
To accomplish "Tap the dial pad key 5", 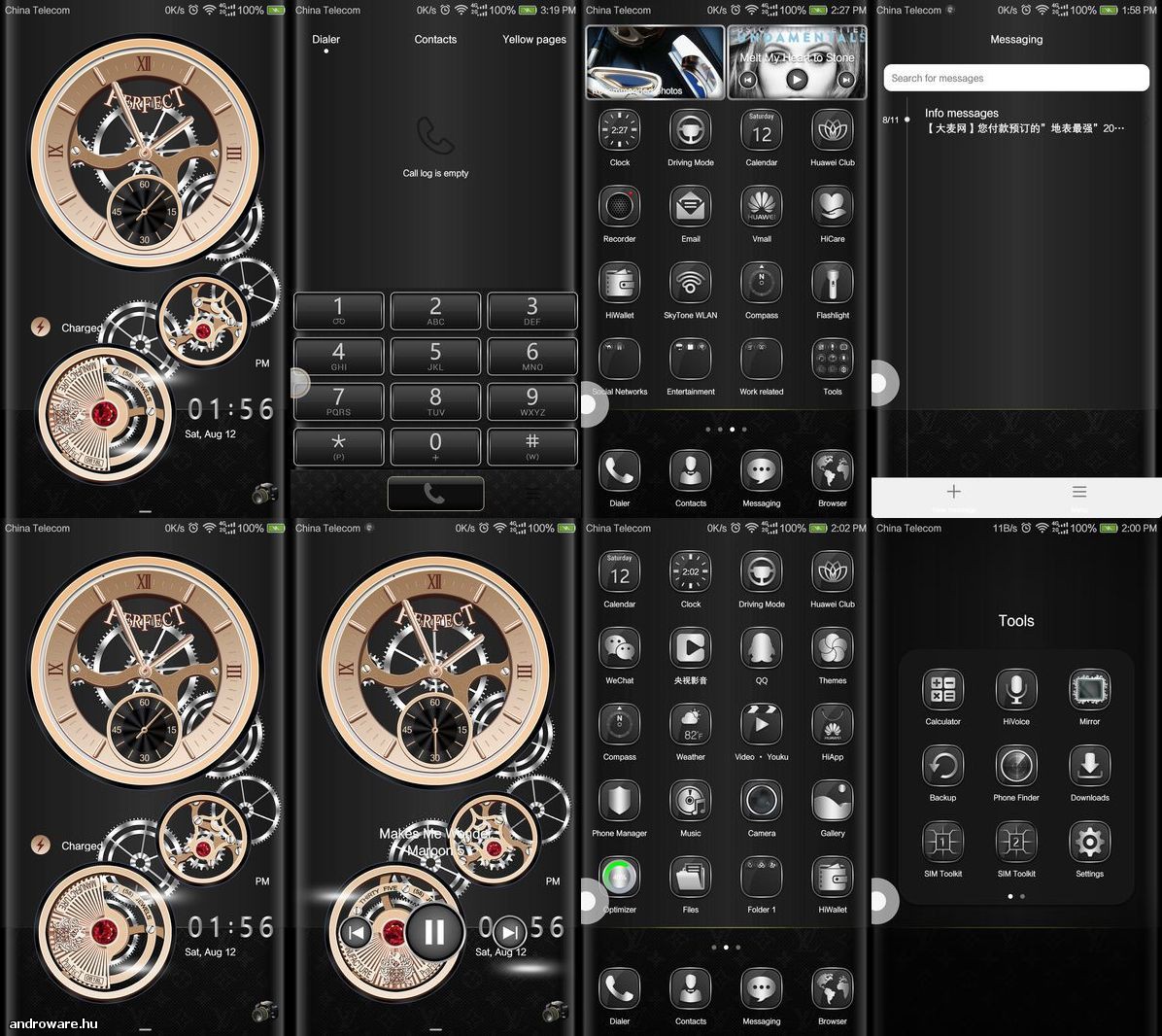I will tap(435, 356).
